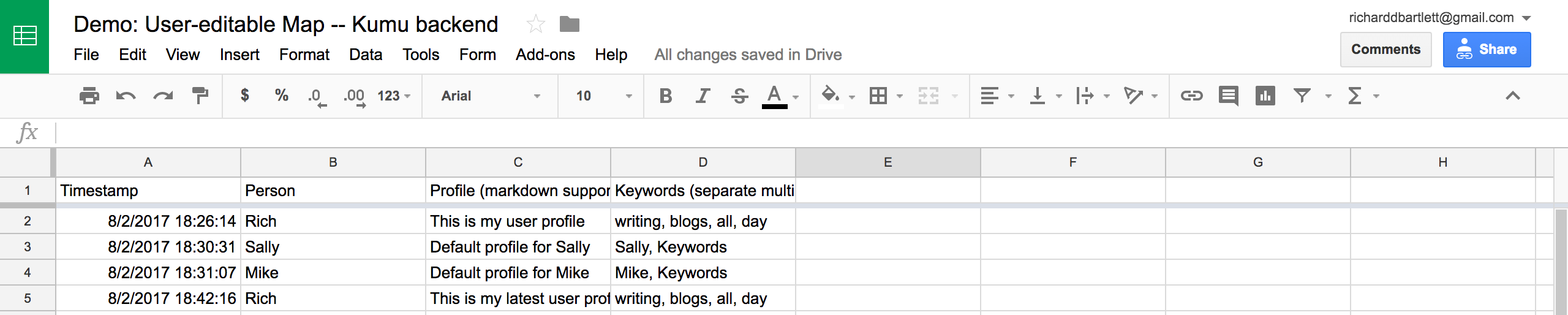This screenshot has width=1568, height=315.
Task: Click the undo arrow
Action: [x=126, y=96]
